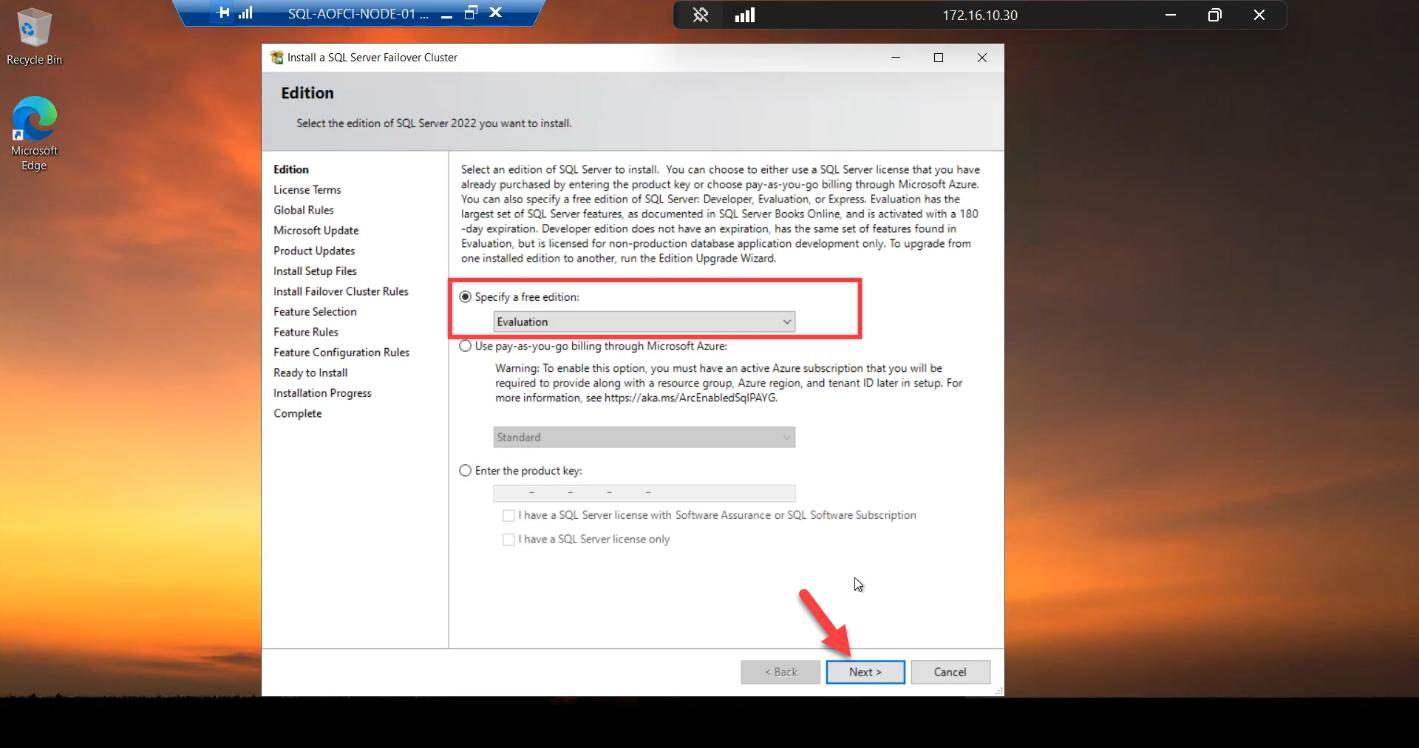Click signal bars on SQL-AOFCI-NODE-01 bar
The height and width of the screenshot is (748, 1419).
[x=246, y=13]
